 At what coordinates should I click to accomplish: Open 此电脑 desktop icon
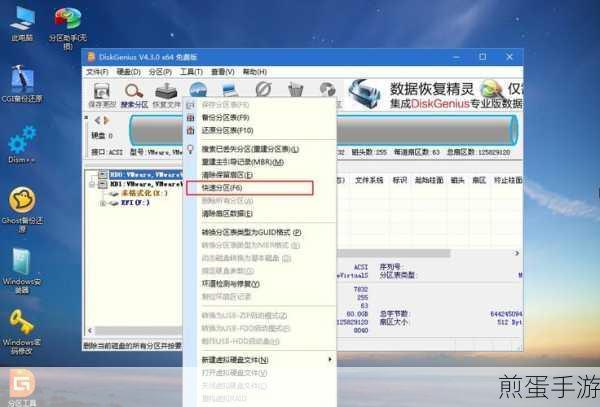point(22,23)
